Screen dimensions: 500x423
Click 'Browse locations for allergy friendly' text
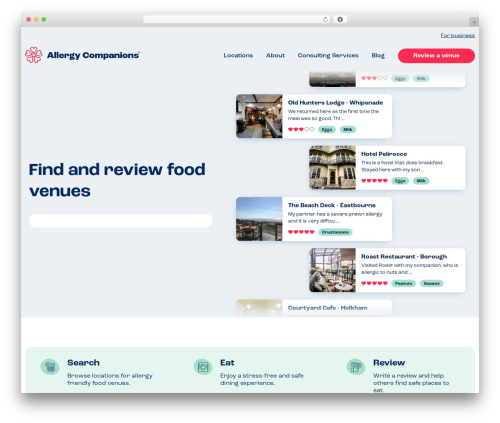coord(110,379)
